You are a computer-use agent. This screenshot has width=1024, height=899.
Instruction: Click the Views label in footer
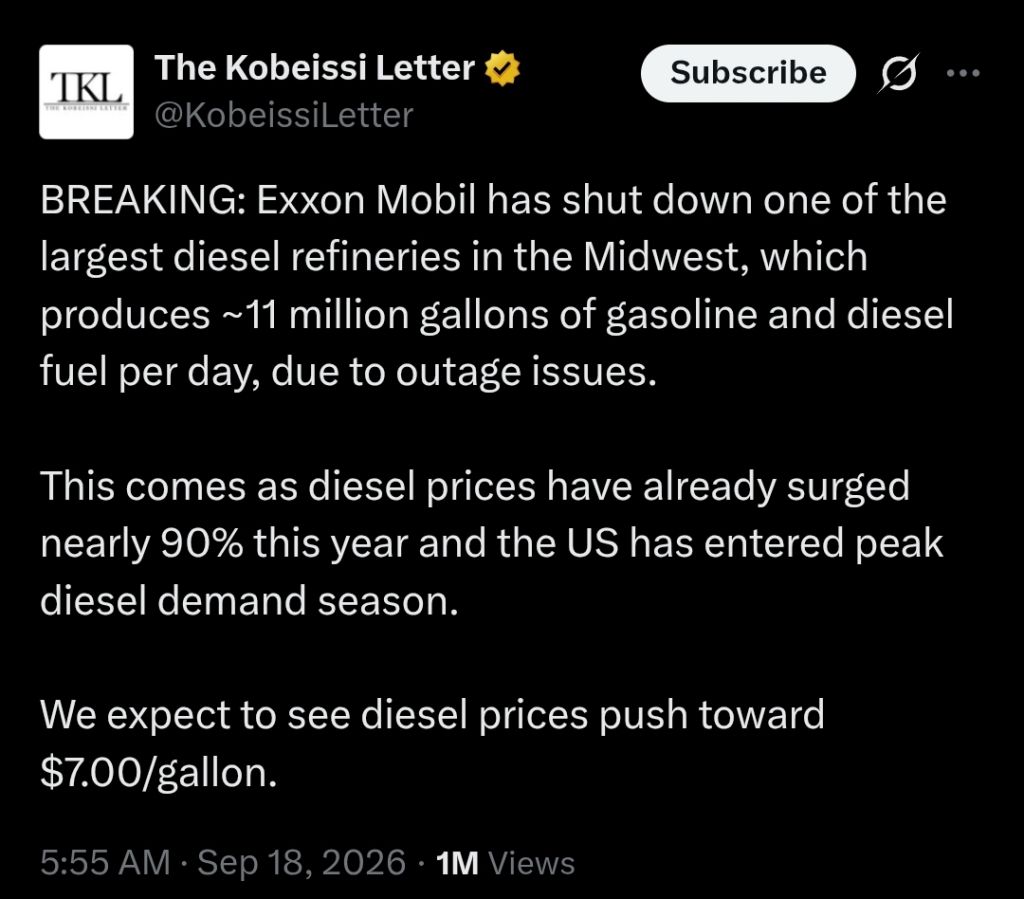tap(532, 863)
